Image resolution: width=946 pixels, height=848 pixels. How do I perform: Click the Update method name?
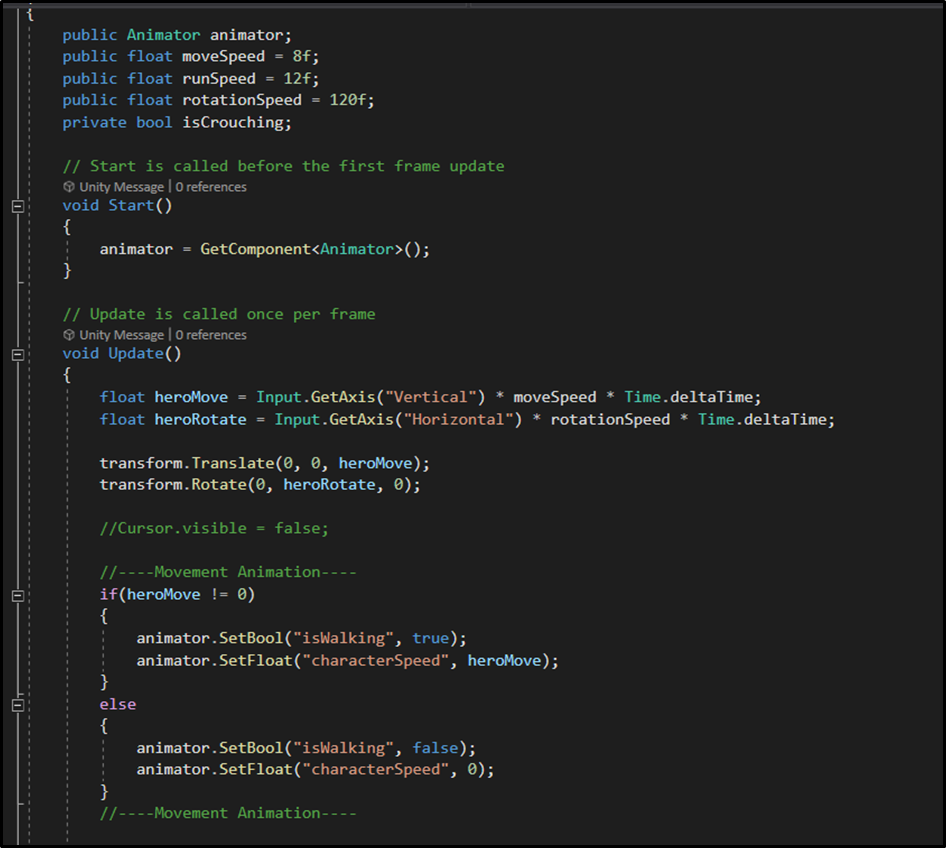[136, 353]
